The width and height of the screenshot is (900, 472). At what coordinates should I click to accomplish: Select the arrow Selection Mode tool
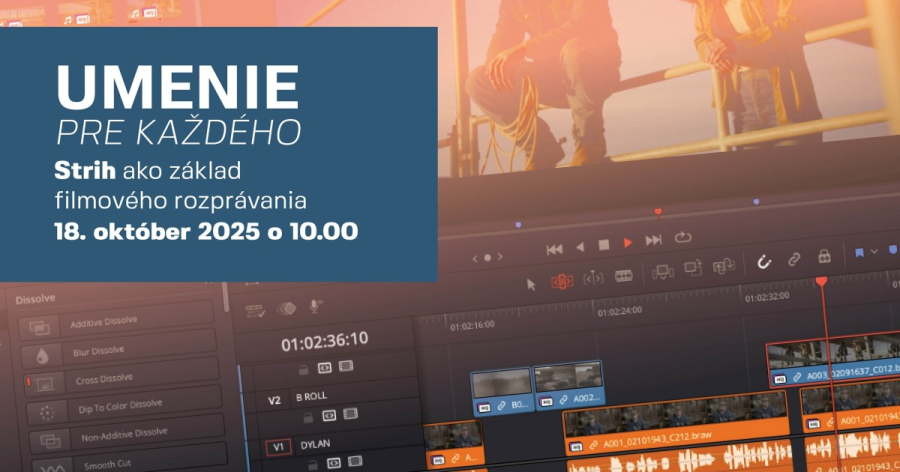(x=531, y=283)
